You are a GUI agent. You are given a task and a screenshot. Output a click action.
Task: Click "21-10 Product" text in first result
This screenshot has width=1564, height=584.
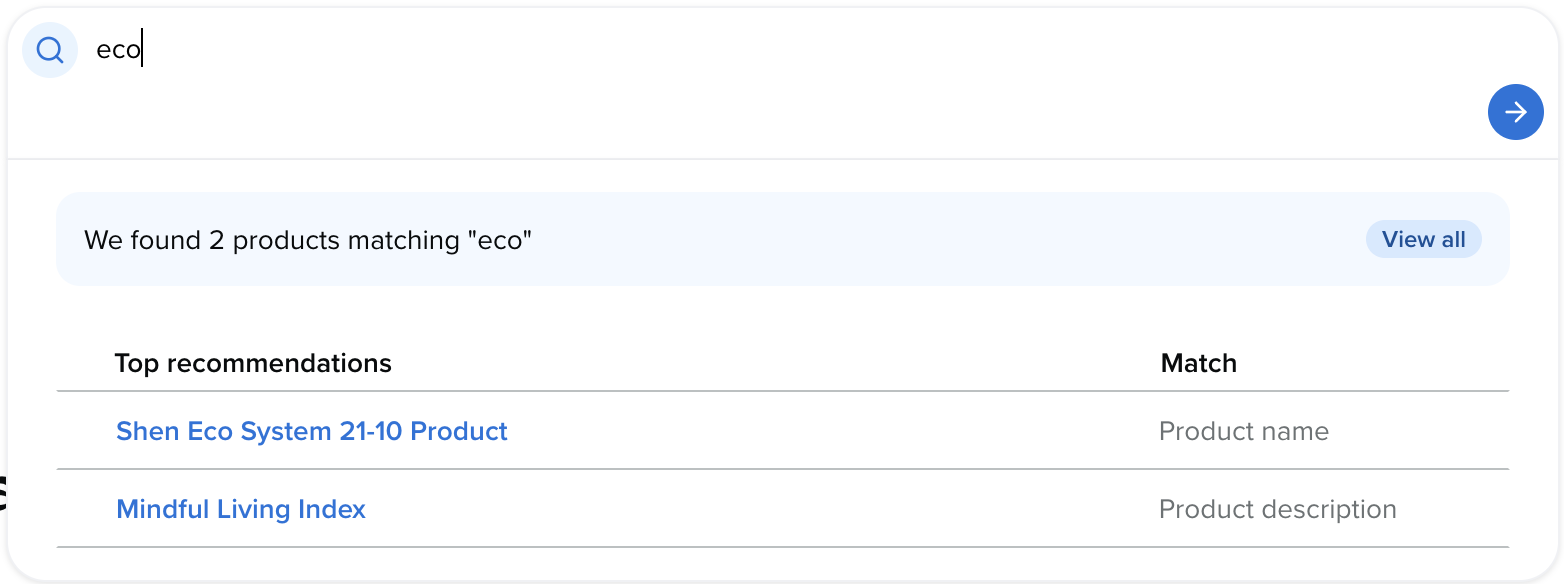[432, 431]
